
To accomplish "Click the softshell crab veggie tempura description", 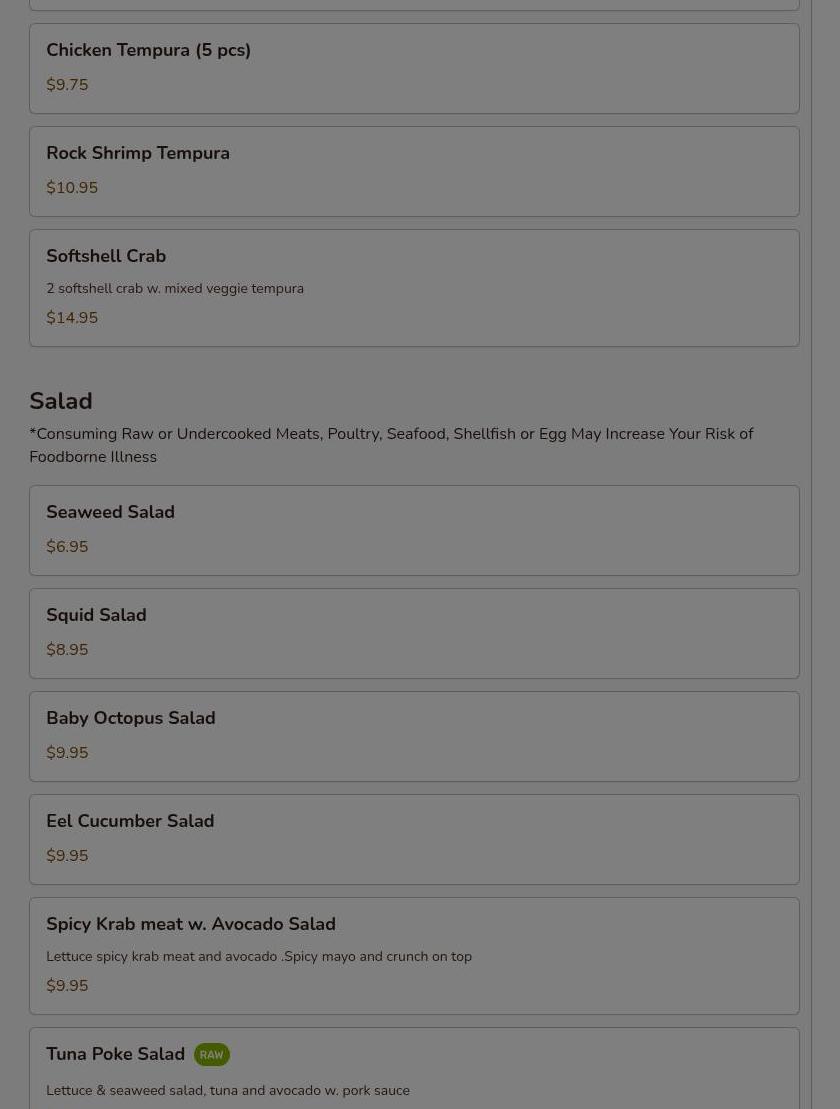I will [175, 289].
